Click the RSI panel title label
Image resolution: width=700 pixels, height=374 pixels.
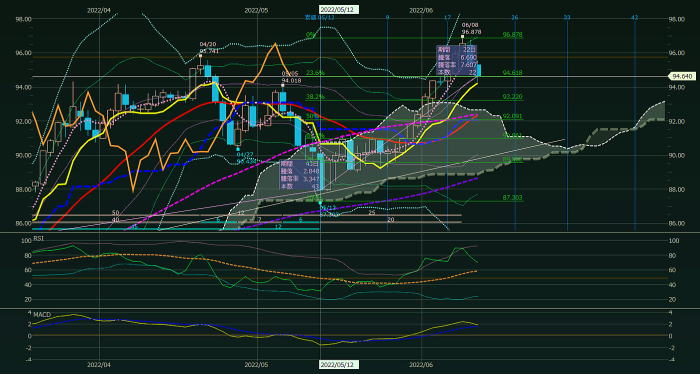(x=38, y=239)
